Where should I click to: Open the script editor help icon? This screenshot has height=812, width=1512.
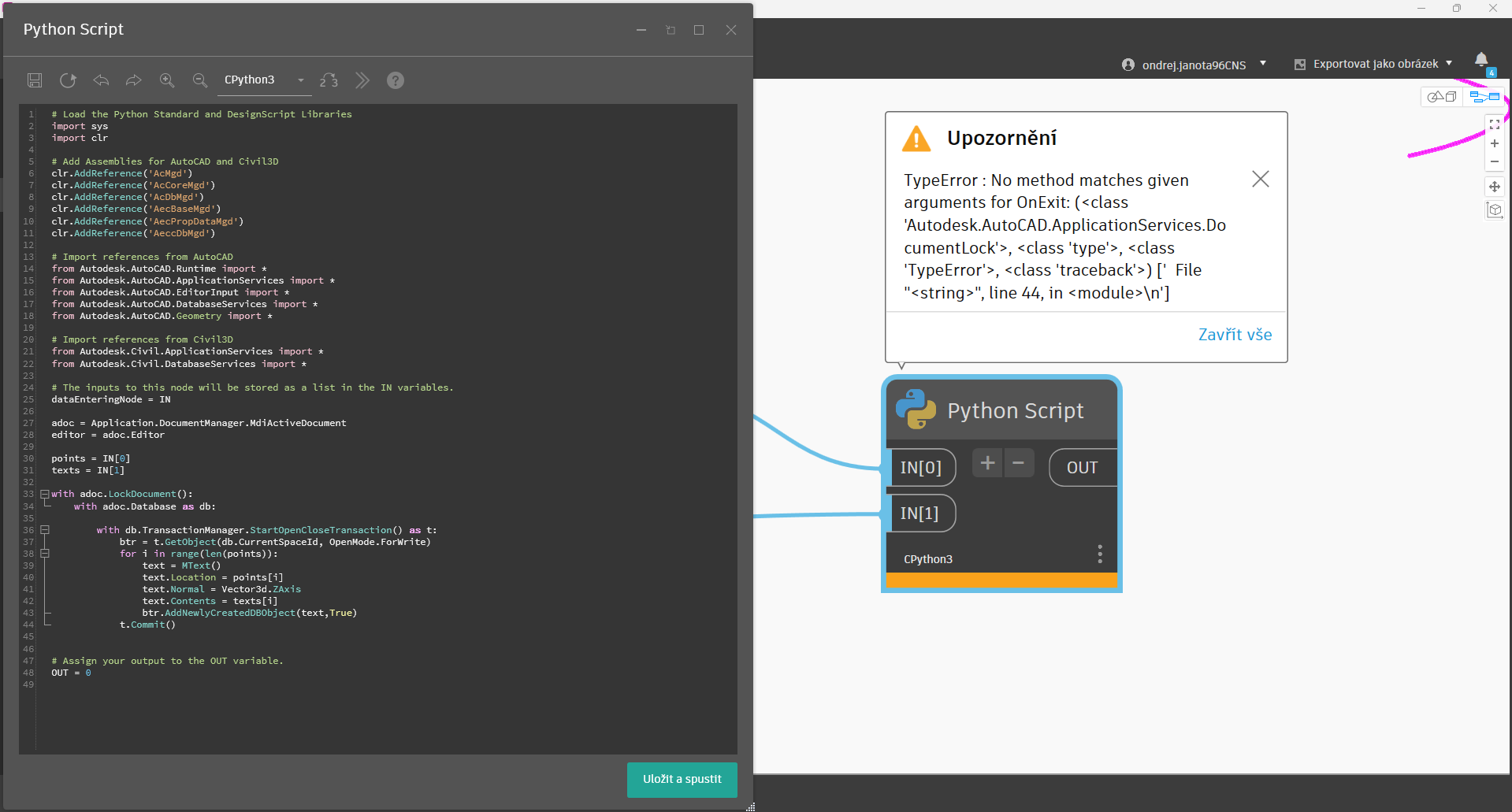tap(396, 80)
